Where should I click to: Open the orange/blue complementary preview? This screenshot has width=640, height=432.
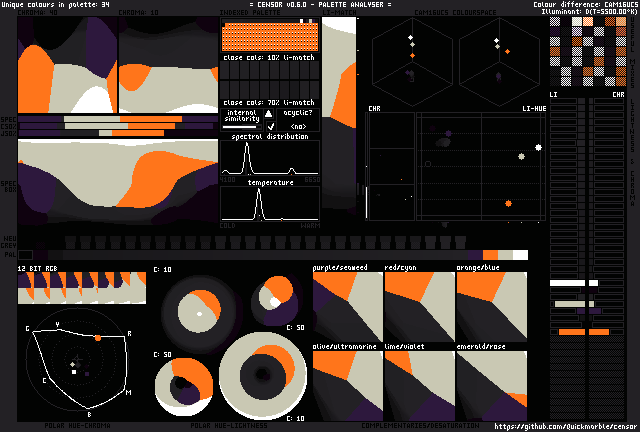(x=491, y=307)
